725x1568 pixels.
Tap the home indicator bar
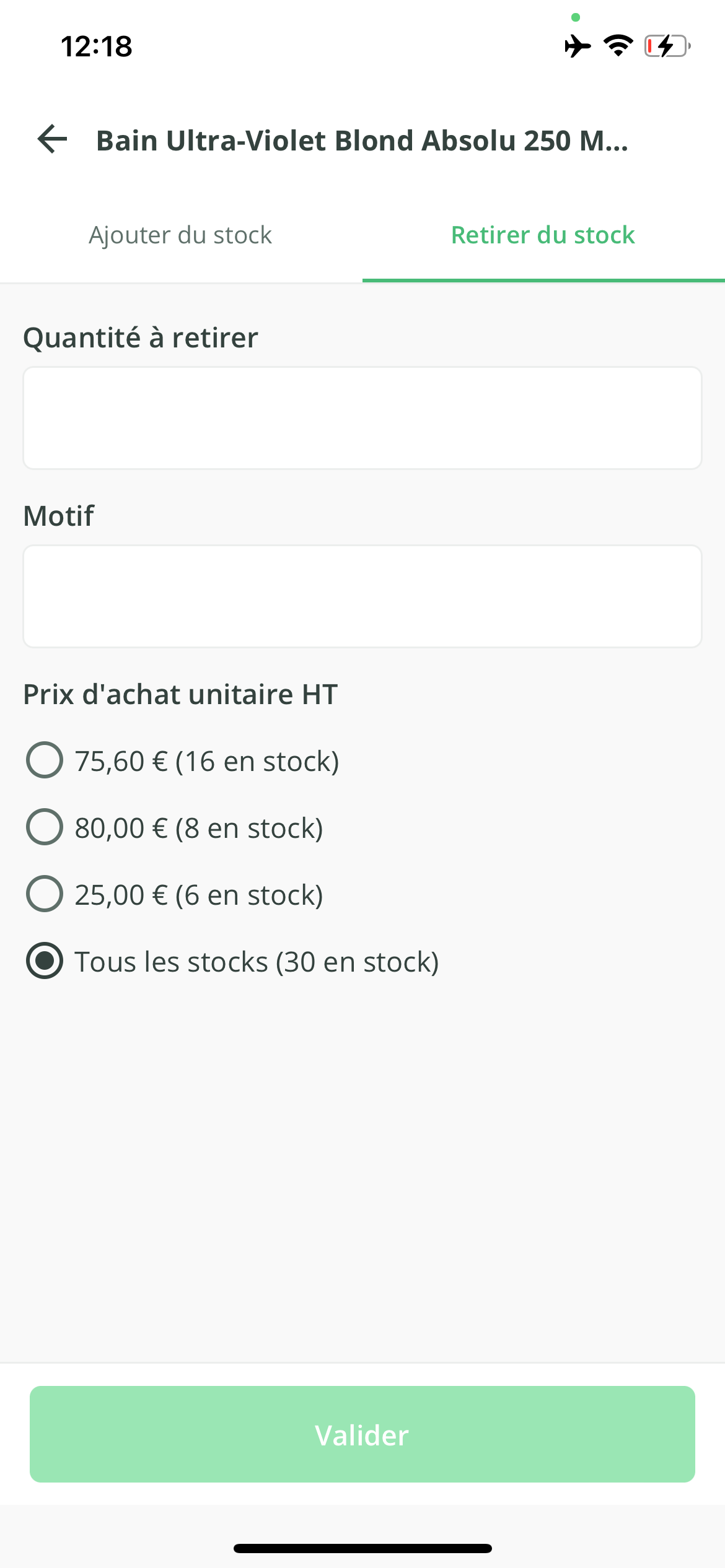(x=362, y=1548)
